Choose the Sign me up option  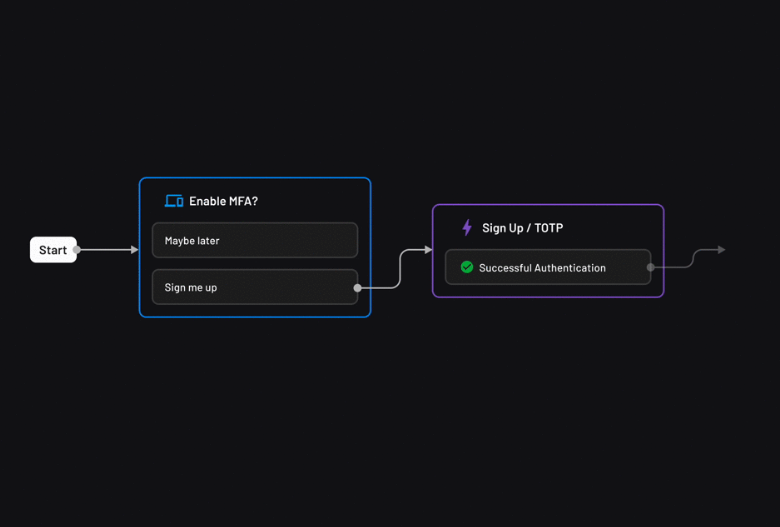254,287
